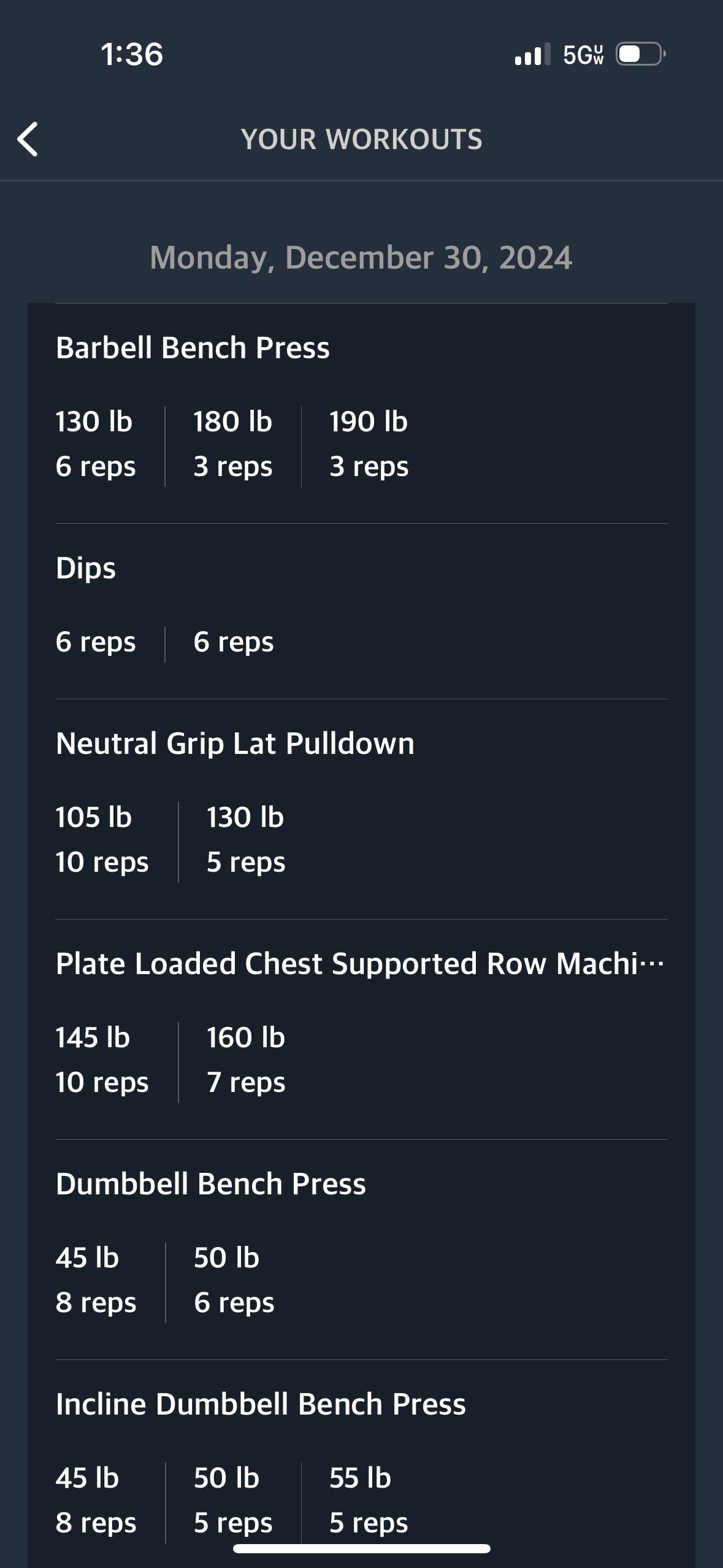Tap the Your Workouts header title

tap(362, 139)
